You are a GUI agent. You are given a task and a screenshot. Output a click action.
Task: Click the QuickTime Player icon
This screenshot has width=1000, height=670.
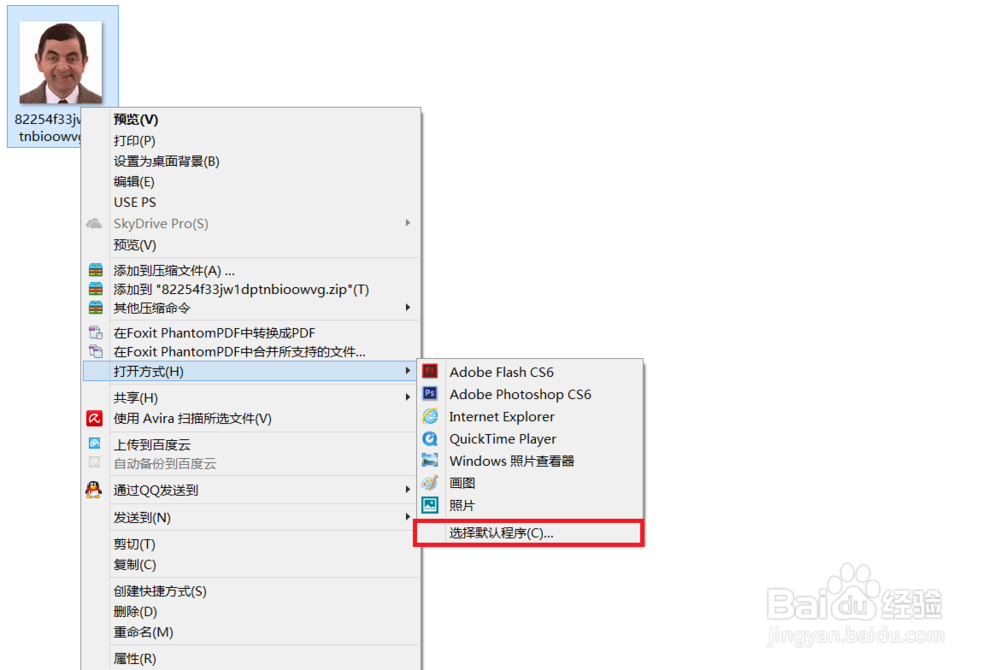coord(430,439)
